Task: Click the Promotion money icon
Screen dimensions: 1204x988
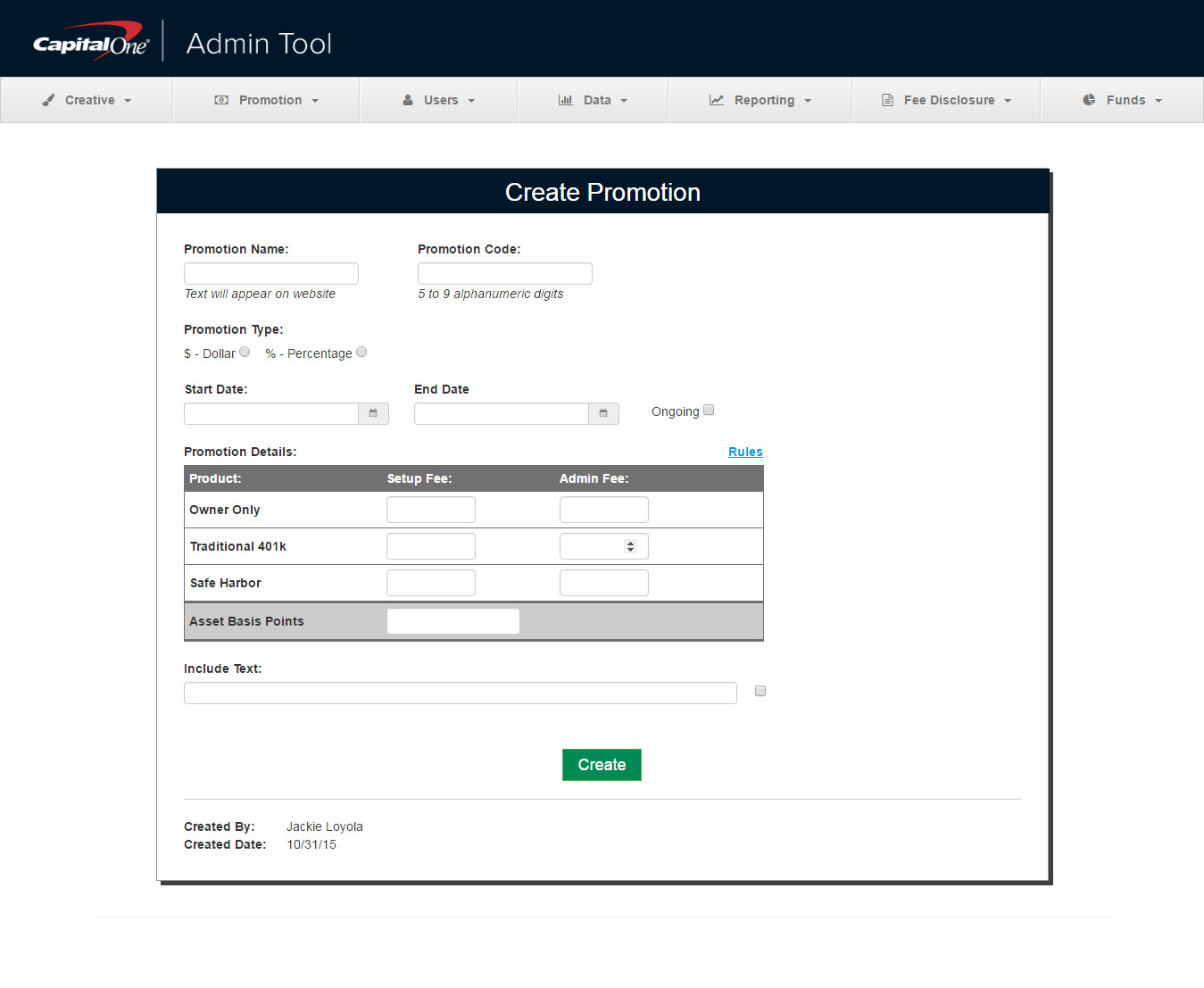Action: (x=221, y=100)
